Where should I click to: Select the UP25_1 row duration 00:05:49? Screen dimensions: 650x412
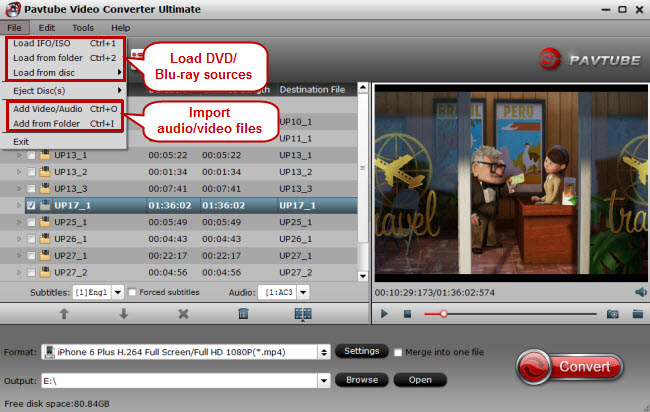[168, 222]
